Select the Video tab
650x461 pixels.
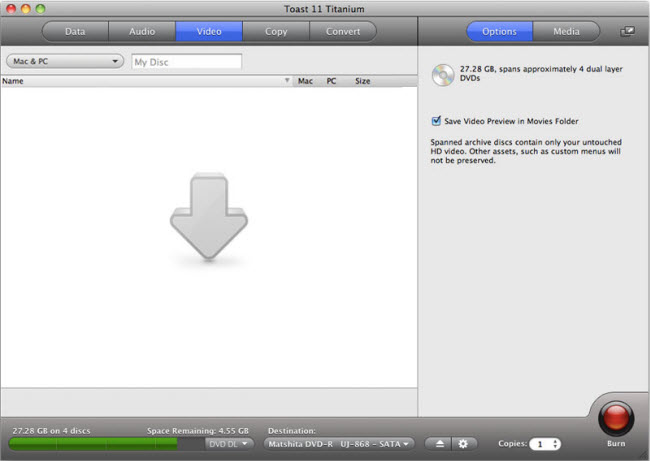[x=209, y=32]
